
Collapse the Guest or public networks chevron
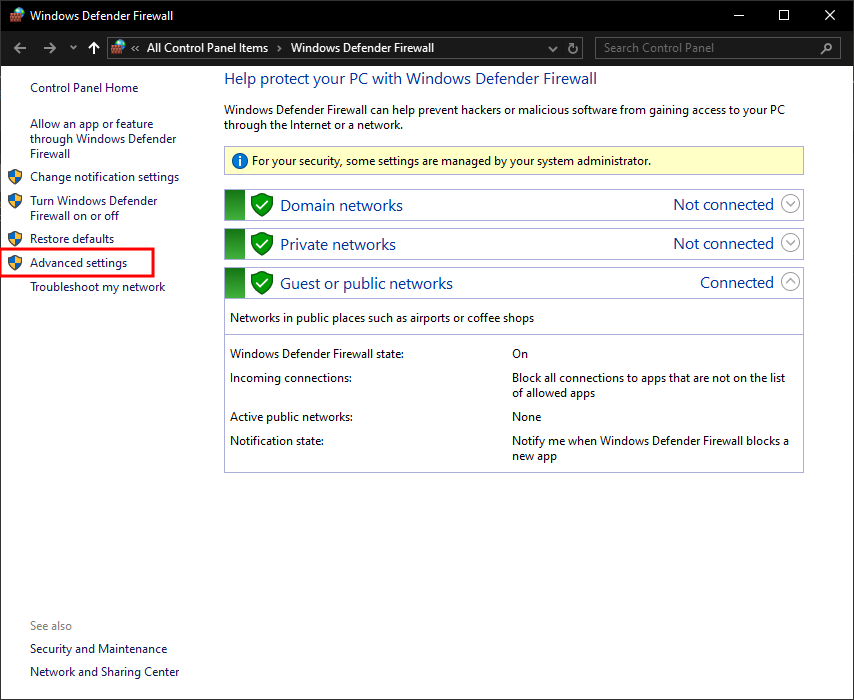[790, 282]
